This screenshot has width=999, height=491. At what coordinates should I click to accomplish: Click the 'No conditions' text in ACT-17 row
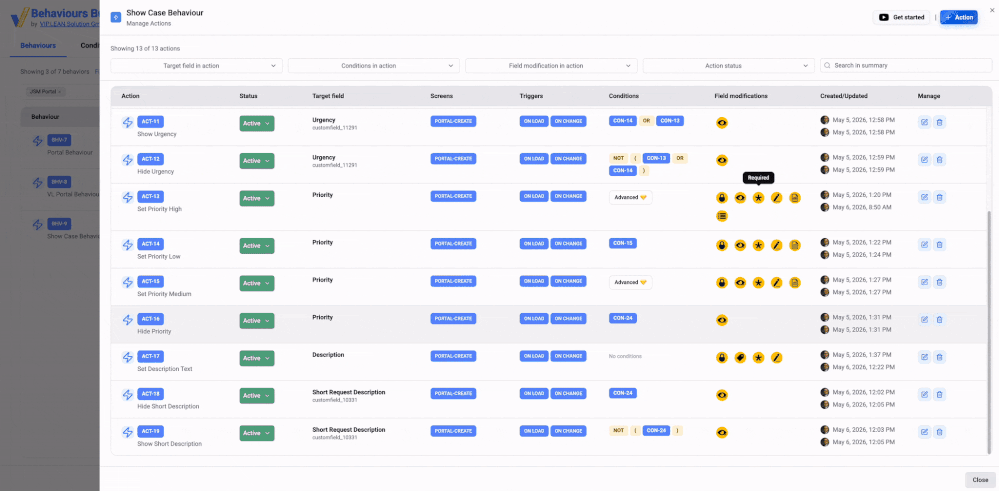(625, 356)
